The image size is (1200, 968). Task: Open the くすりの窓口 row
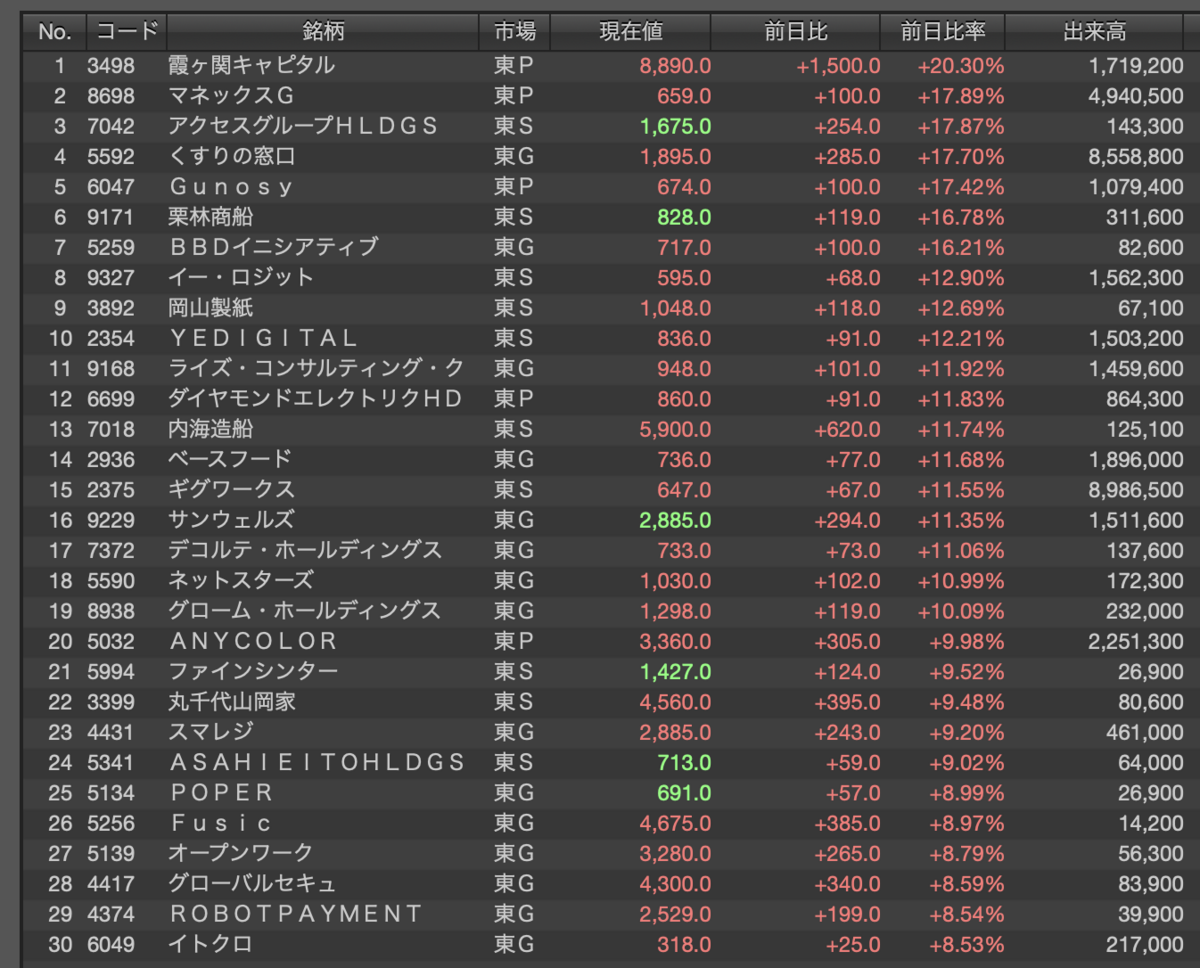click(604, 157)
